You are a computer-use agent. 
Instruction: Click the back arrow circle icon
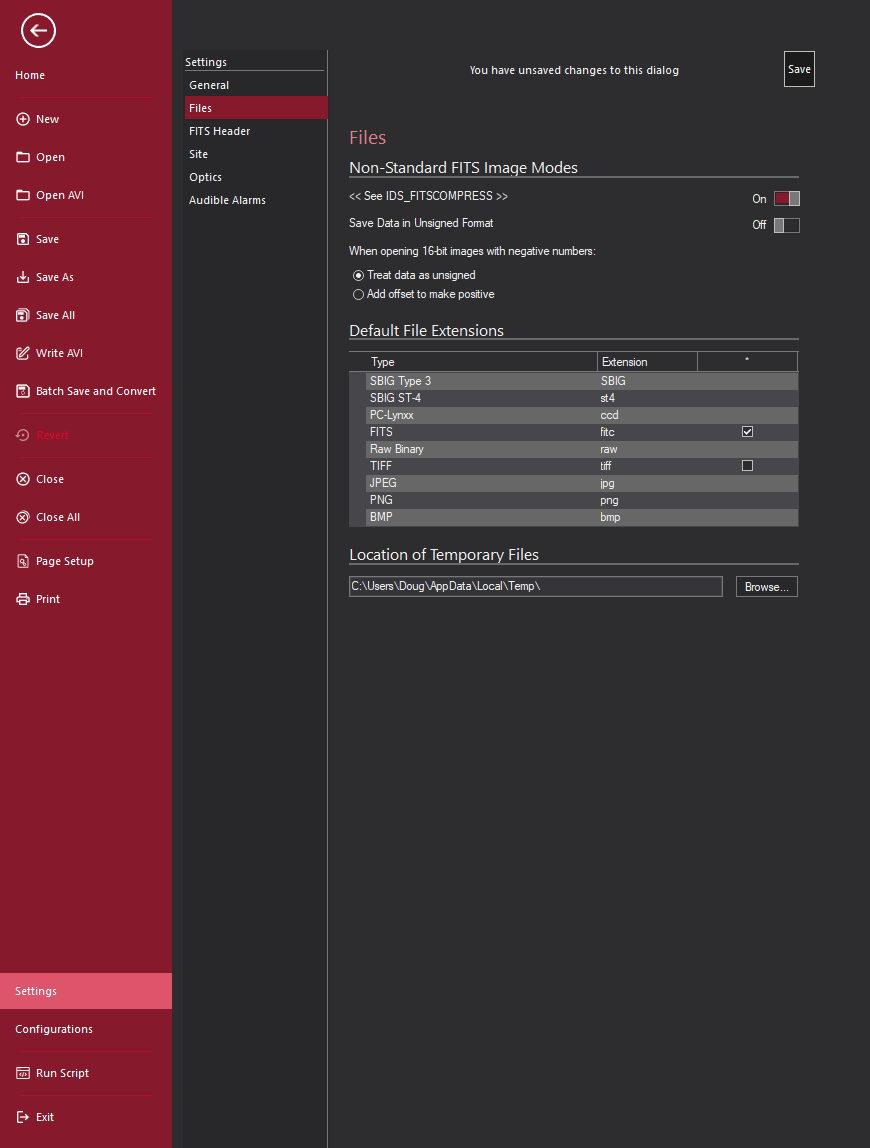pyautogui.click(x=38, y=31)
